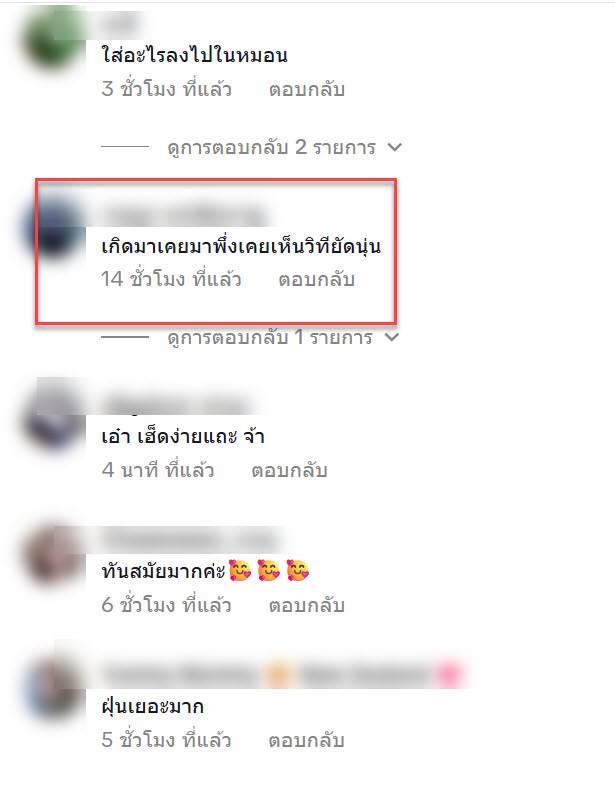Expand the ดูการตอบกลับ 1 รายการ replies
Image resolution: width=615 pixels, height=785 pixels.
click(x=269, y=337)
